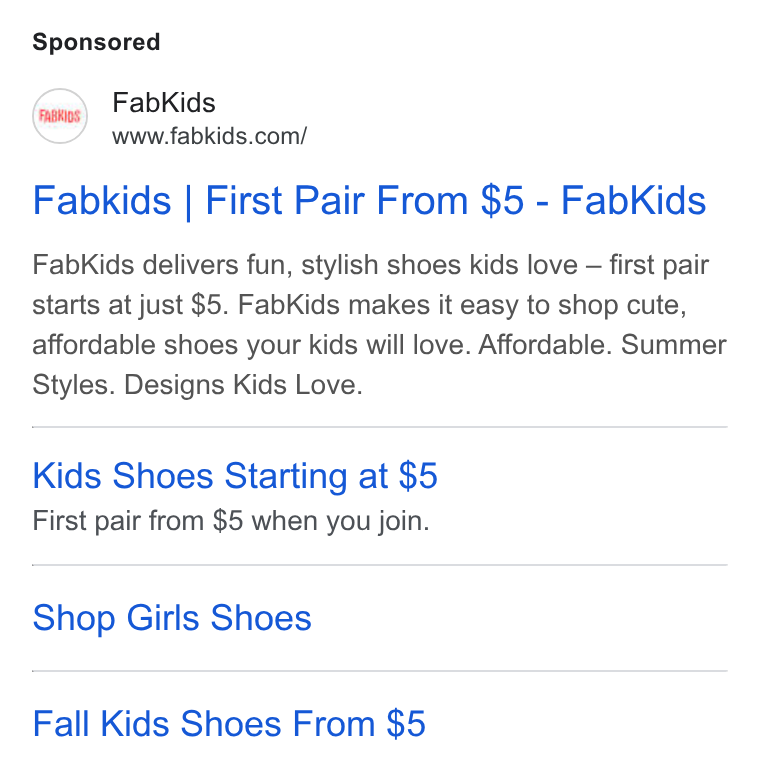Click the divider line above 'Fall Kids Shoes'
This screenshot has height=776, width=760.
(380, 671)
